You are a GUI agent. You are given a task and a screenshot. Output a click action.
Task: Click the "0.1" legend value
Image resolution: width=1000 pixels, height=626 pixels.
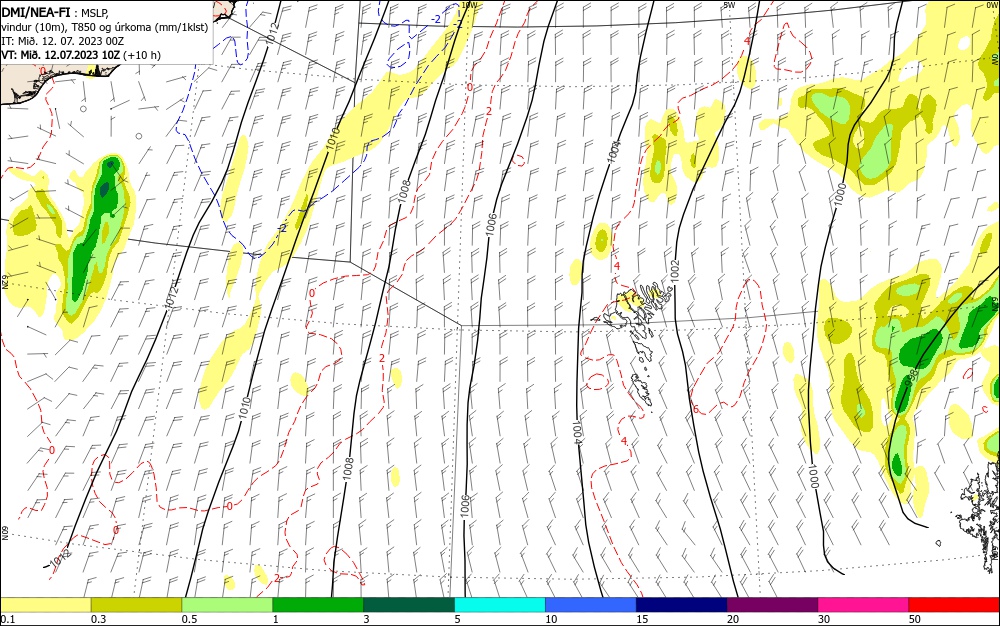coord(8,619)
